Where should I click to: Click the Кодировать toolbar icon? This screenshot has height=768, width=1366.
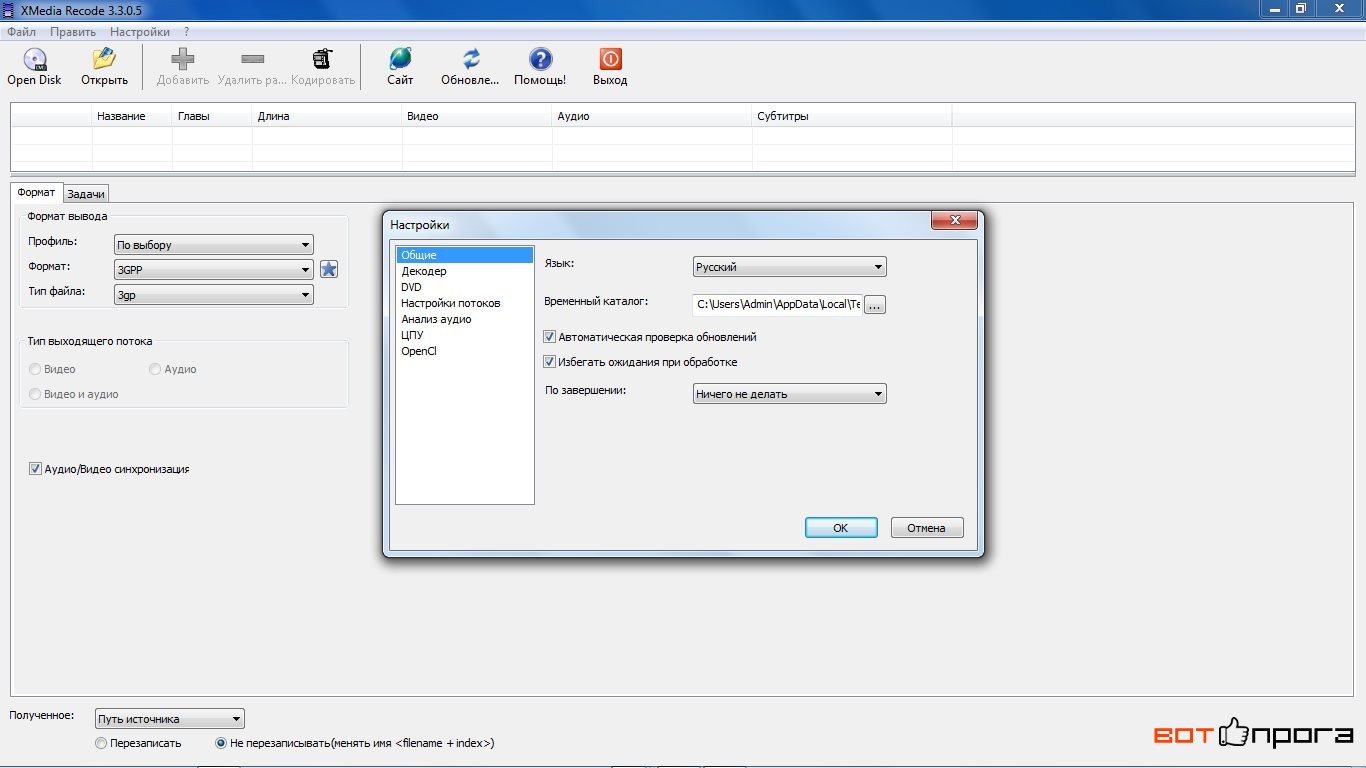pos(322,59)
